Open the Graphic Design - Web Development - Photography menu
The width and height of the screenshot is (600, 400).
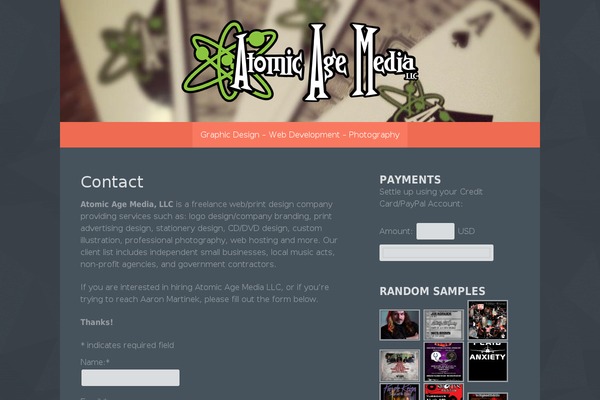[300, 135]
